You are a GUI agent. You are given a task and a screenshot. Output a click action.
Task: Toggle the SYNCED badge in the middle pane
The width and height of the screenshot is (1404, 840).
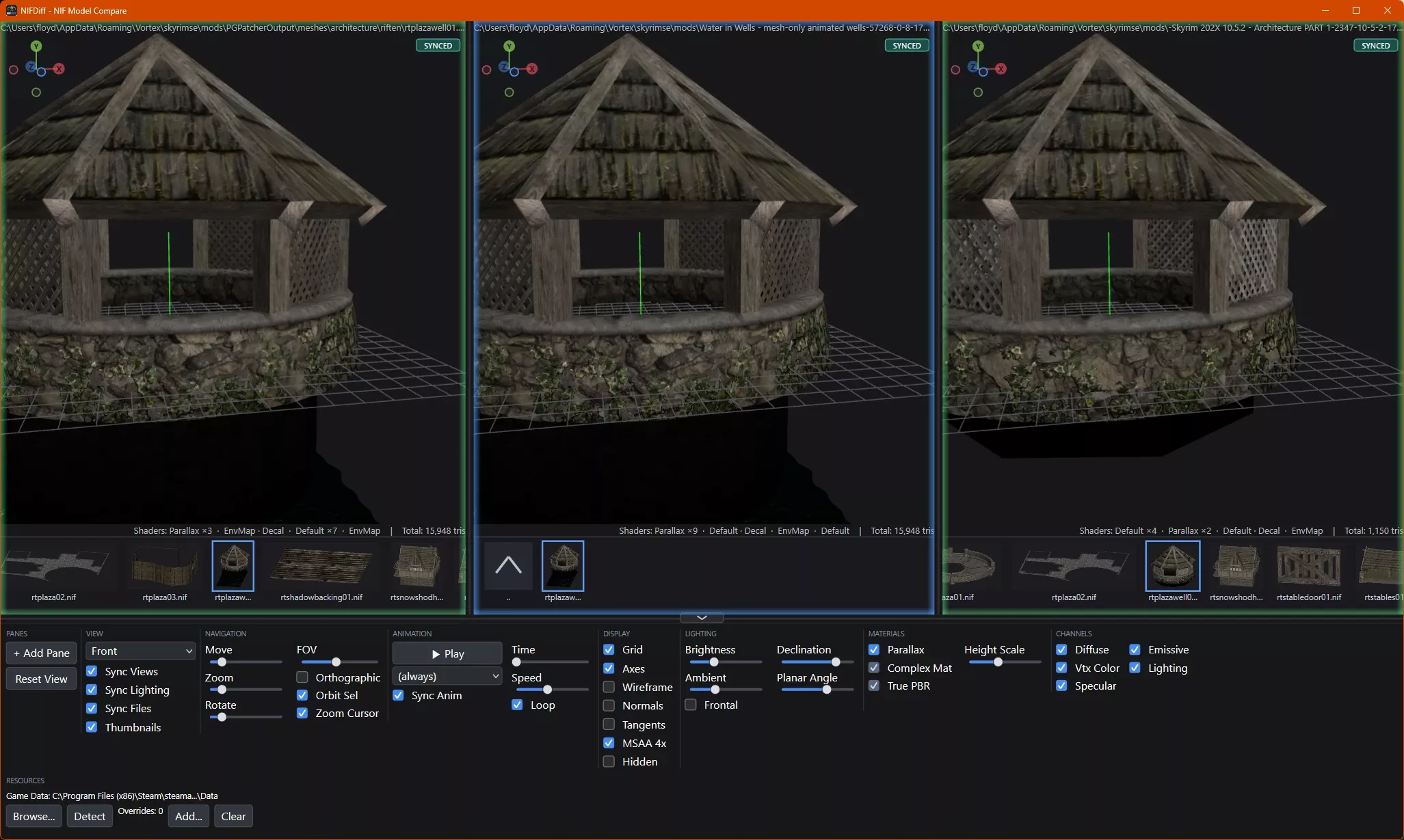click(907, 46)
